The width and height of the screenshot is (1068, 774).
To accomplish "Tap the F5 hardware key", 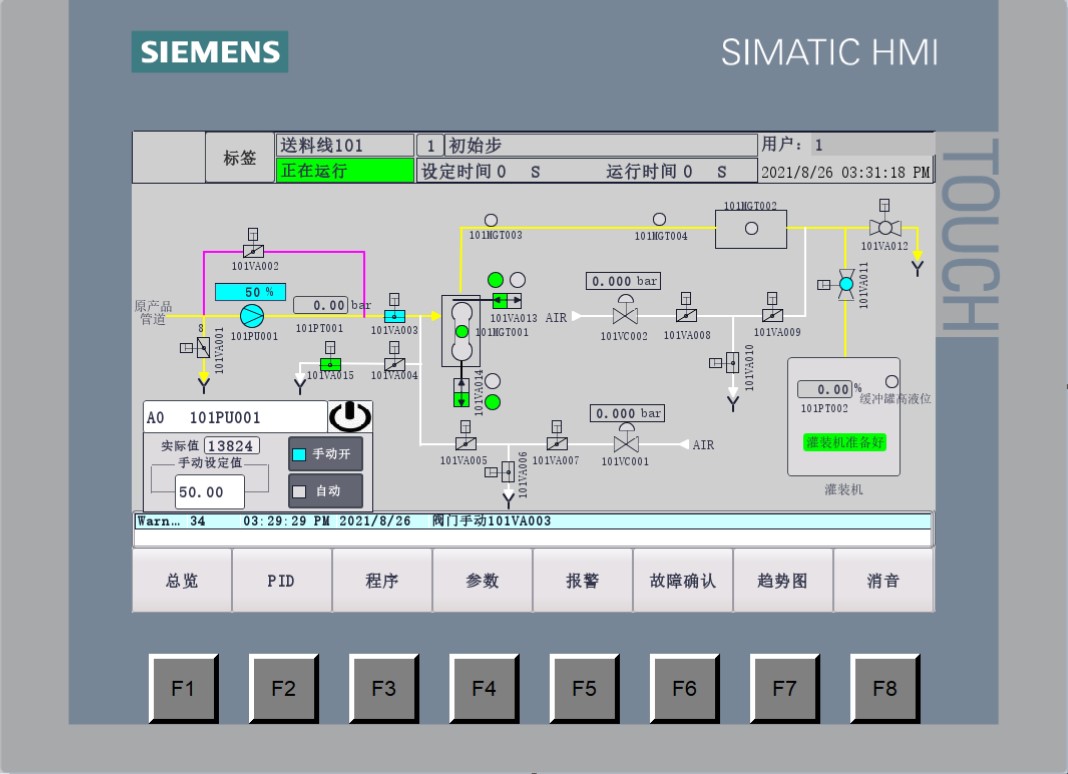I will (584, 688).
